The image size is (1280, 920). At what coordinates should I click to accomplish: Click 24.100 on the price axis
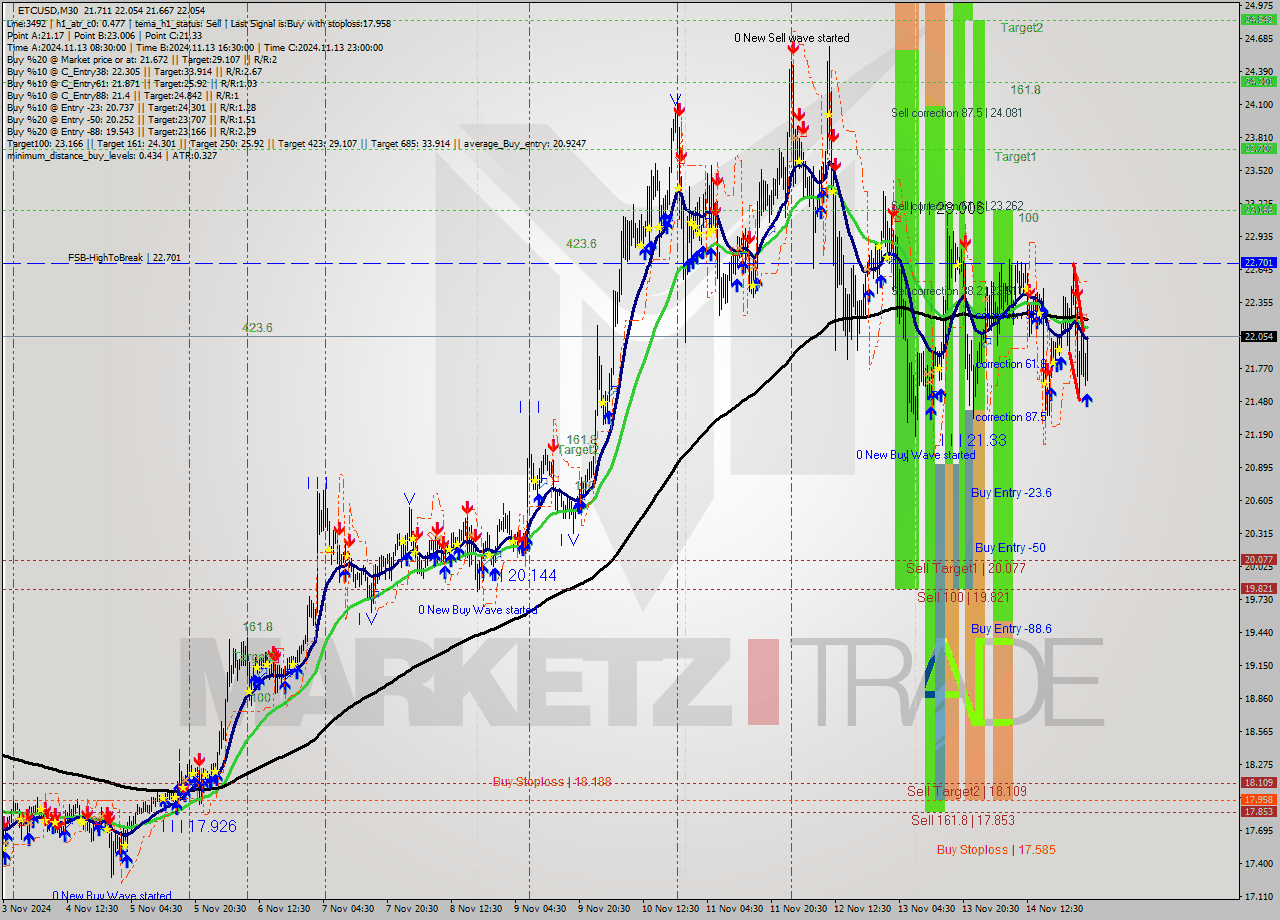pos(1259,104)
